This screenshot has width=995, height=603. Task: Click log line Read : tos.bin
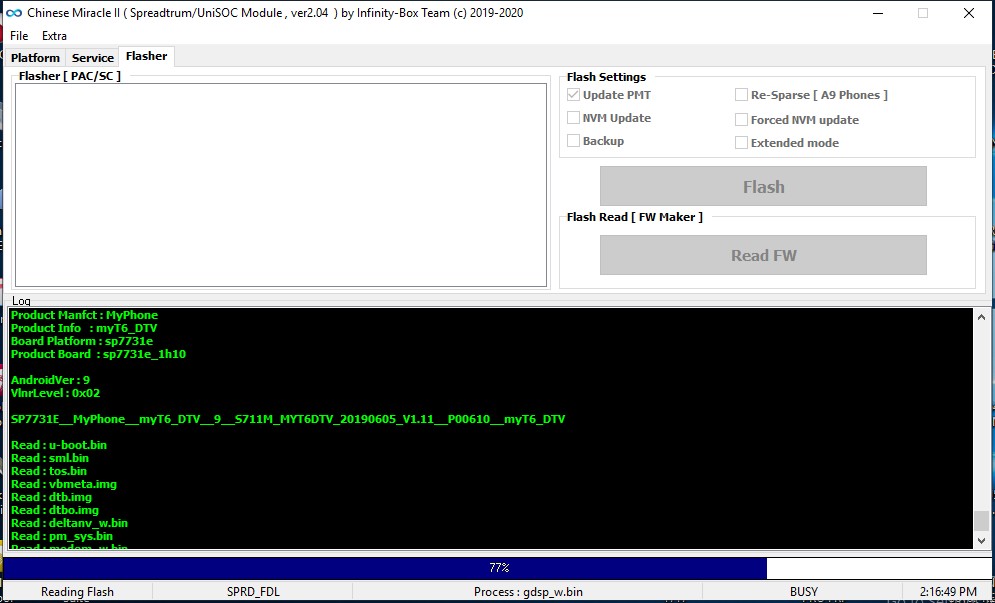(x=49, y=471)
